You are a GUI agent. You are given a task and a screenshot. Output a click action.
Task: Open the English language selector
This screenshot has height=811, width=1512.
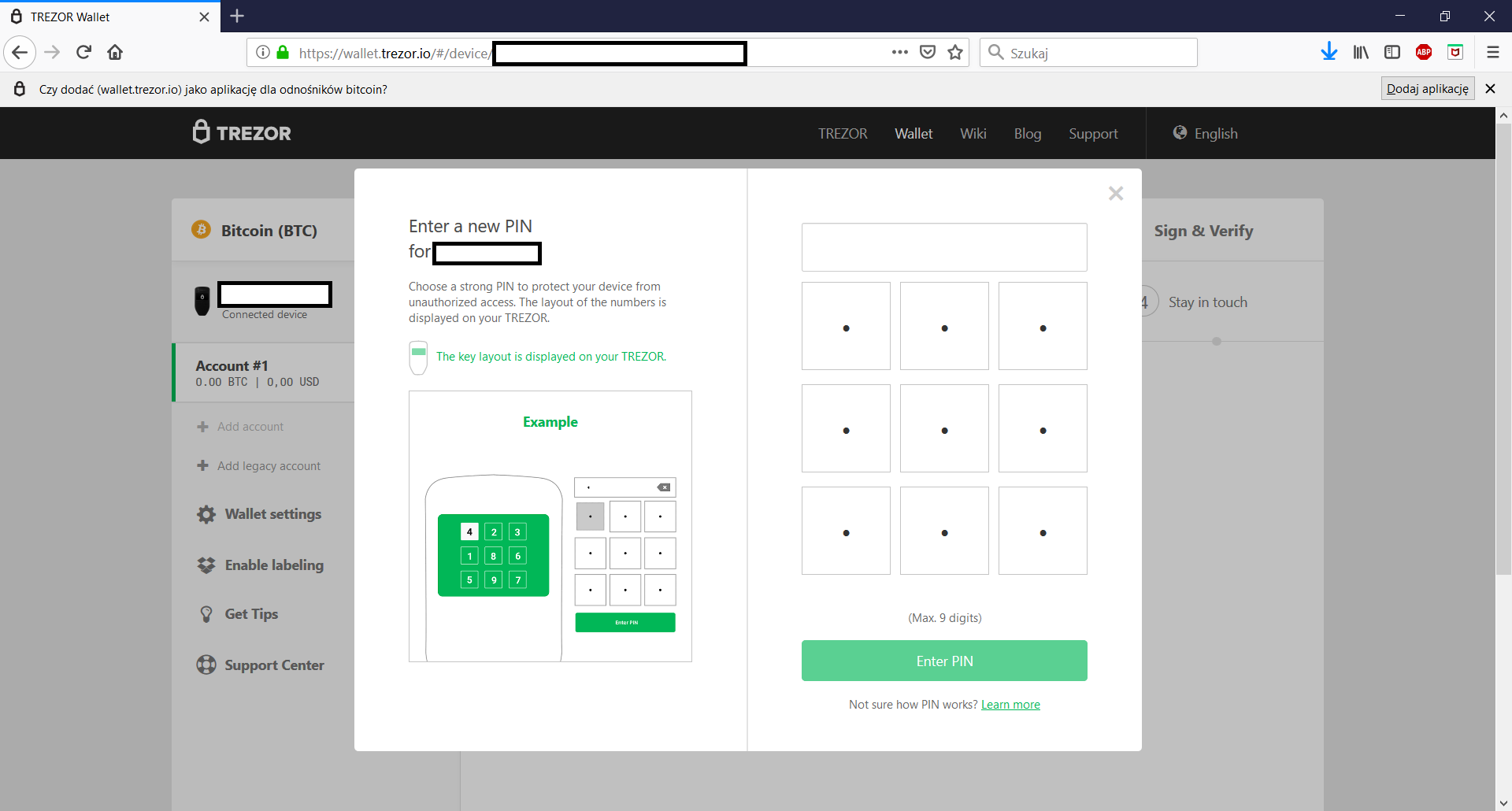[1206, 133]
